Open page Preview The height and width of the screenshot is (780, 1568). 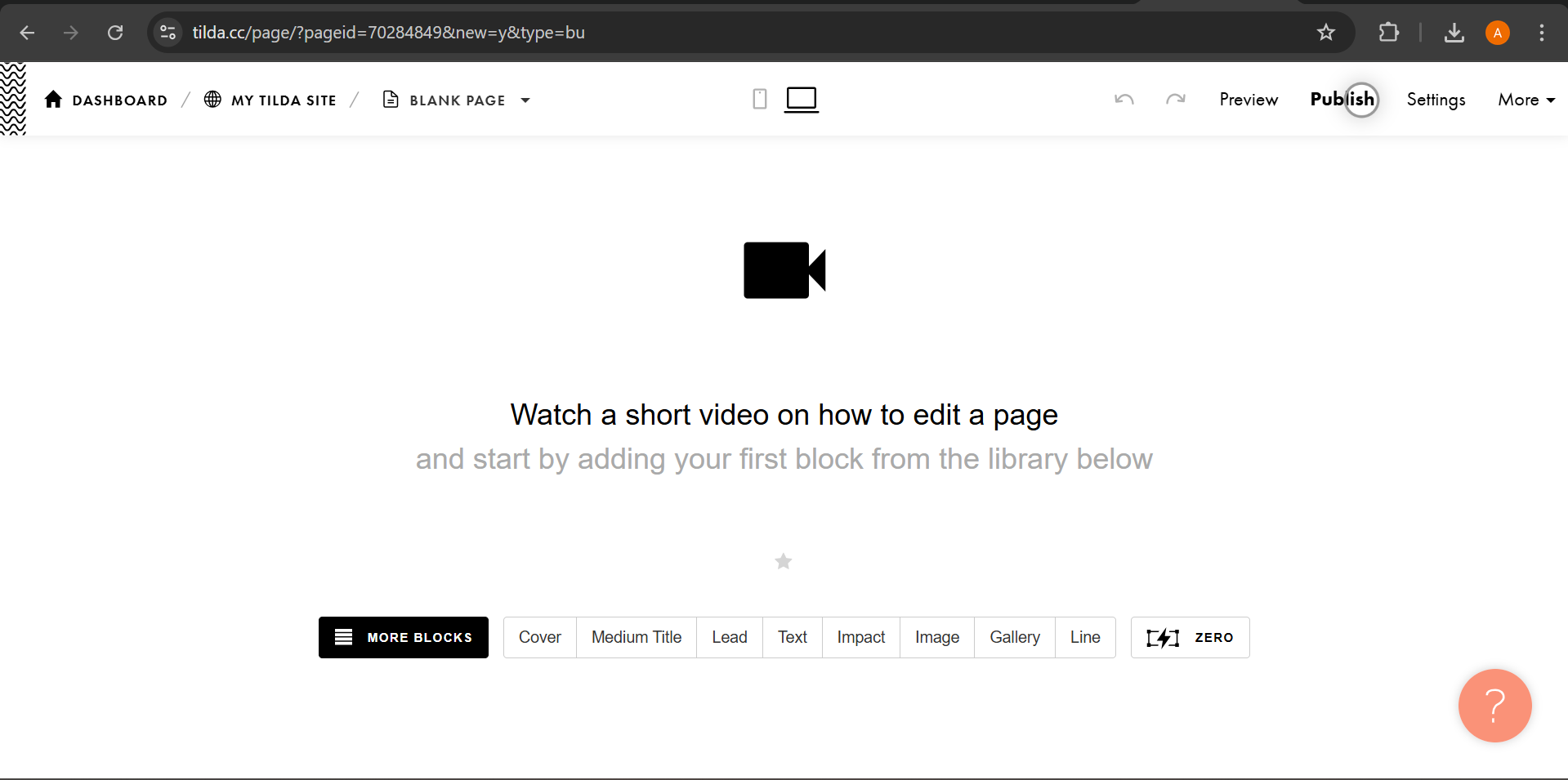coord(1249,100)
